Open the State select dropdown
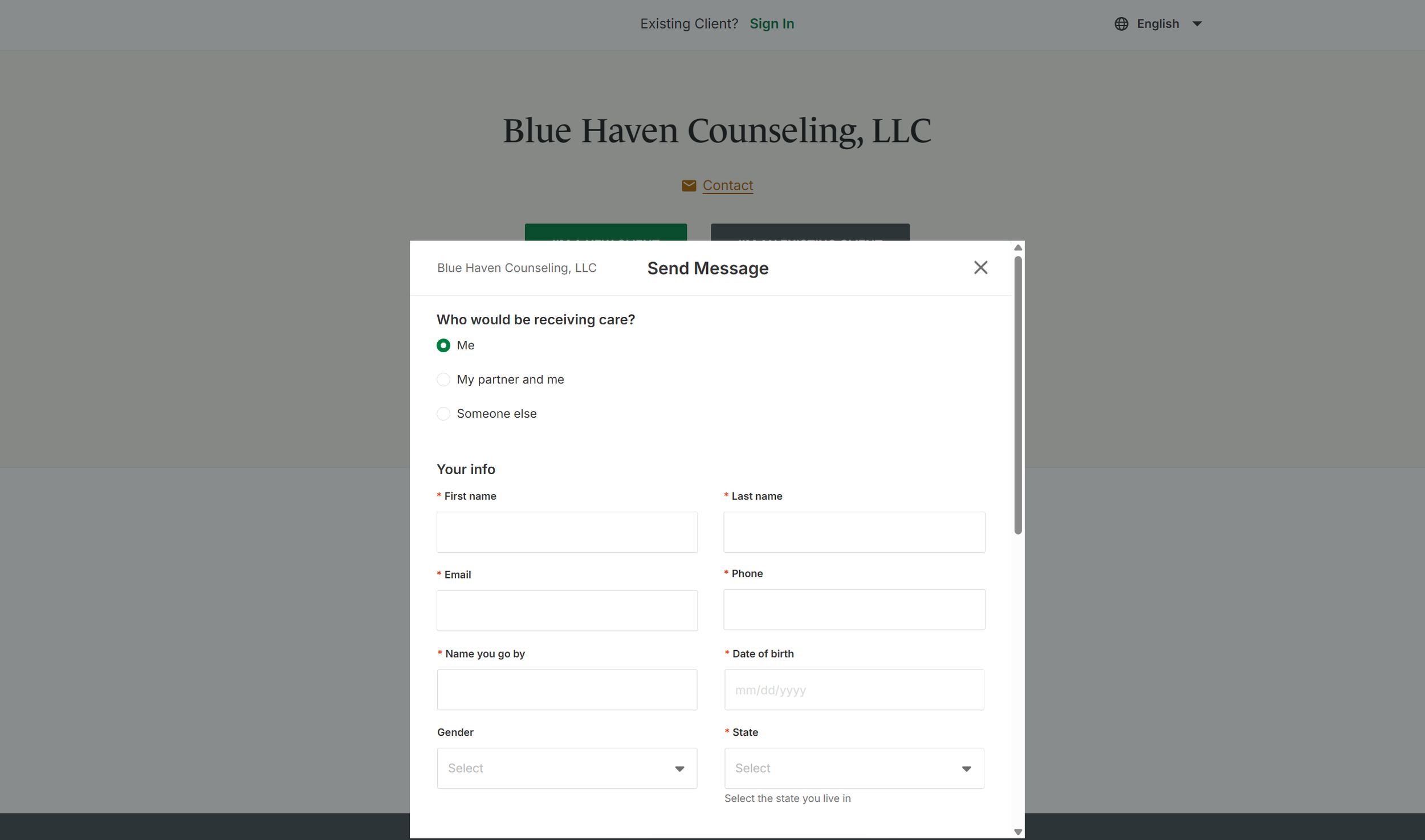This screenshot has height=840, width=1425. (854, 768)
